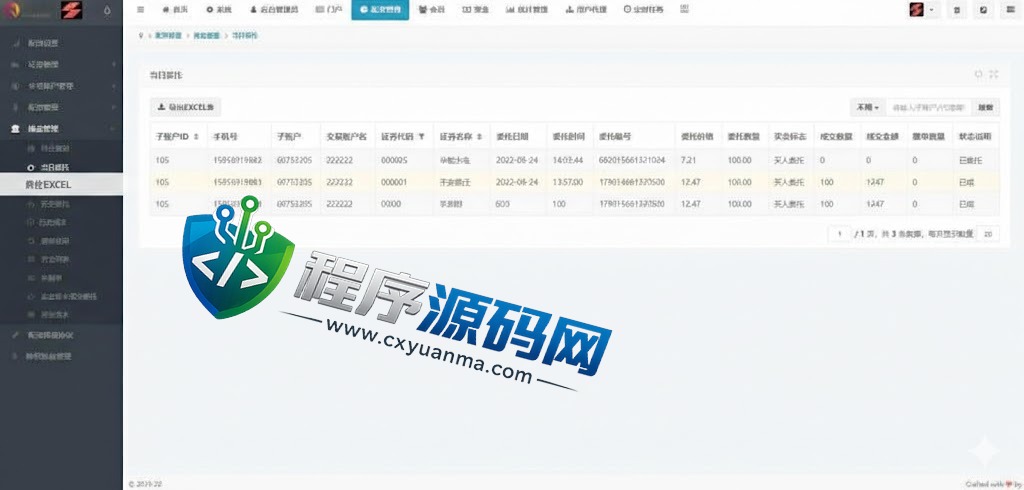Click the page number input showing 1

click(x=840, y=234)
